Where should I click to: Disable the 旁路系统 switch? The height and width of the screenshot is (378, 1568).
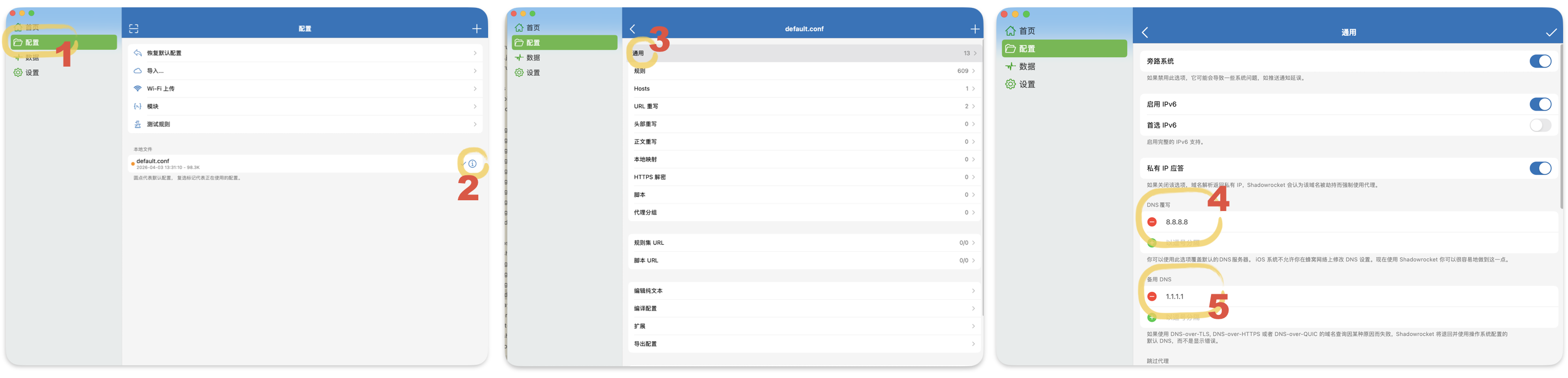(x=1540, y=61)
